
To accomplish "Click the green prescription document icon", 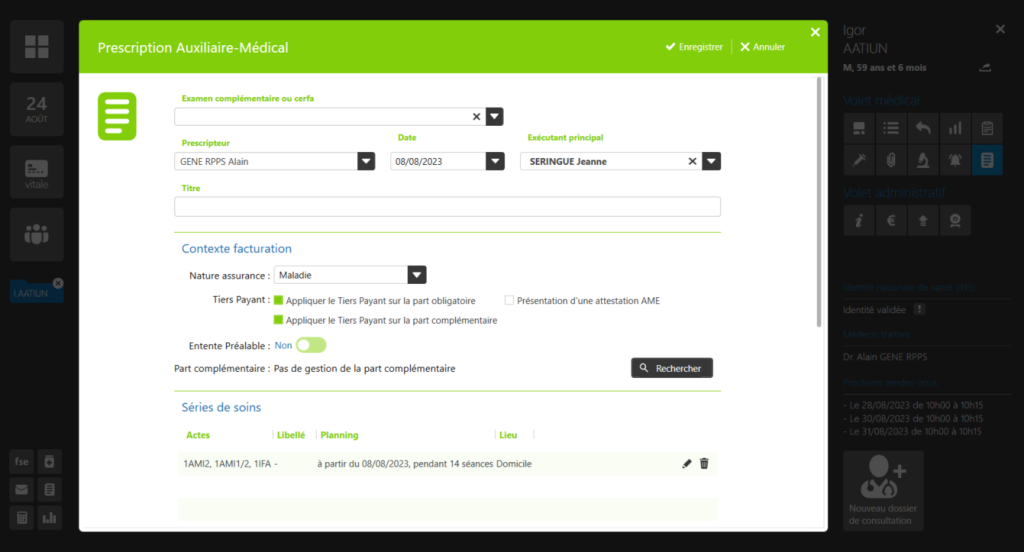I will tap(117, 116).
